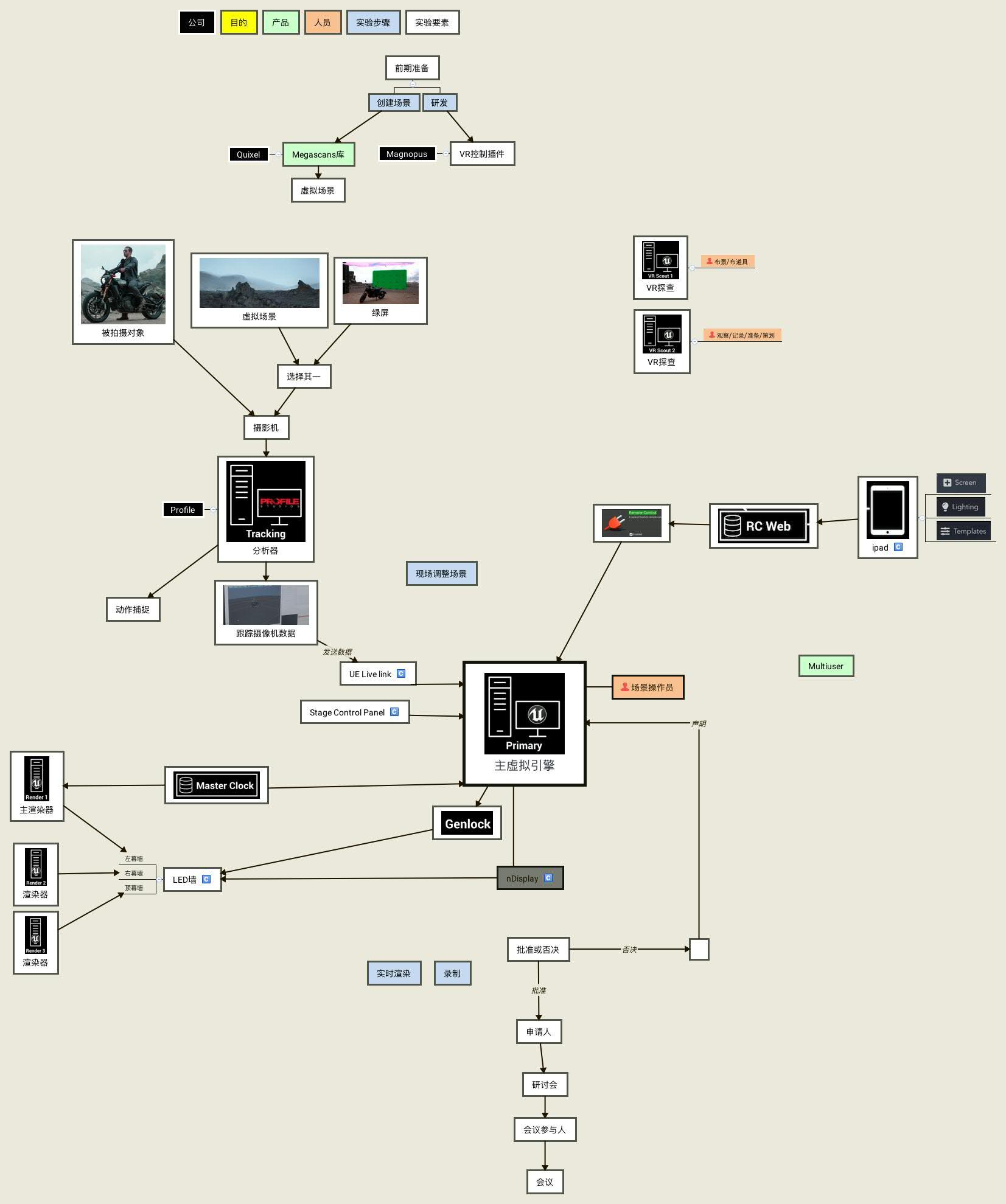Click the Render 3 renderer icon

pyautogui.click(x=35, y=935)
